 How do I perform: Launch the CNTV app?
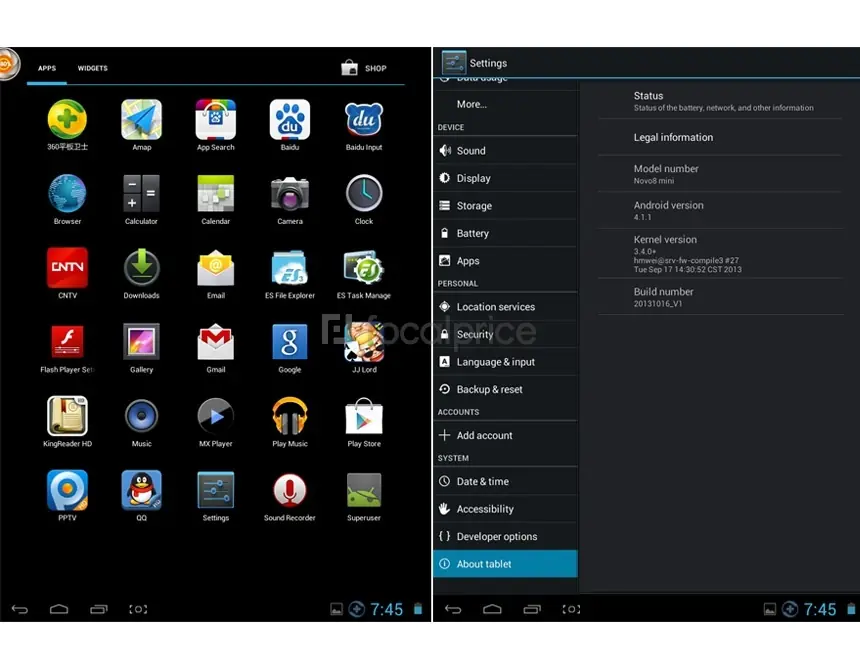67,267
